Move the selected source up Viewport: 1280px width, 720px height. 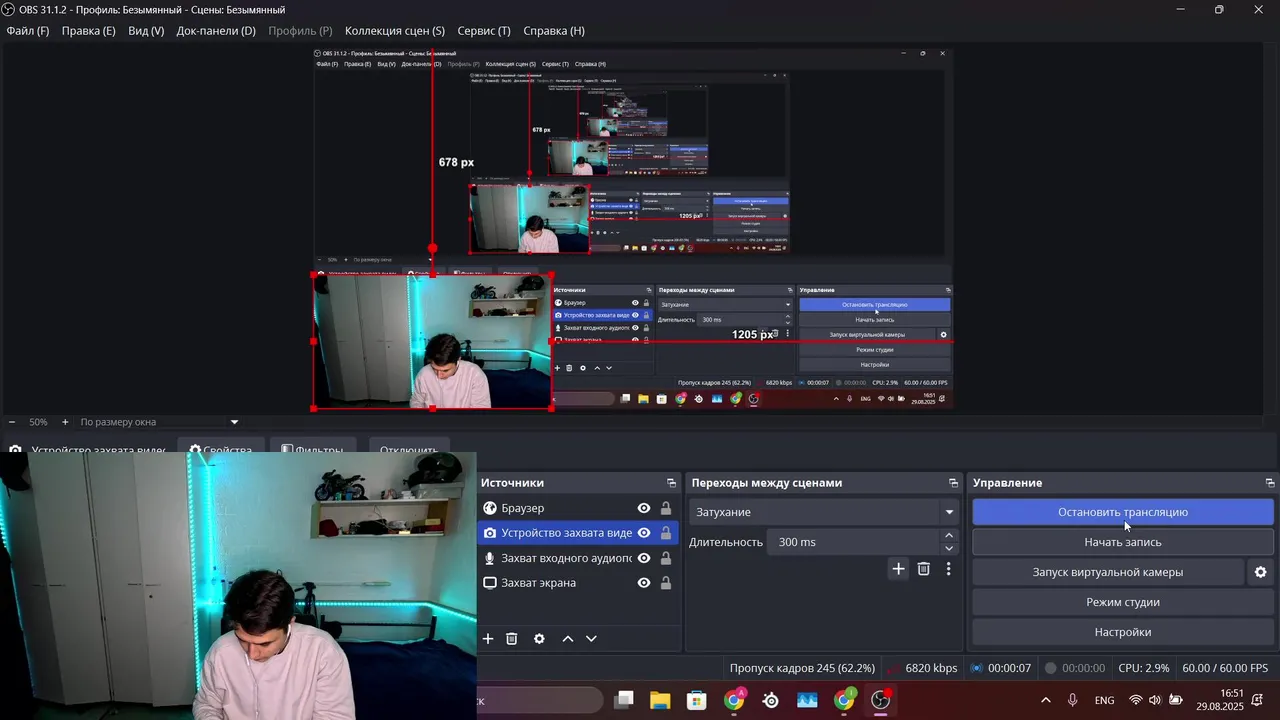(x=568, y=639)
